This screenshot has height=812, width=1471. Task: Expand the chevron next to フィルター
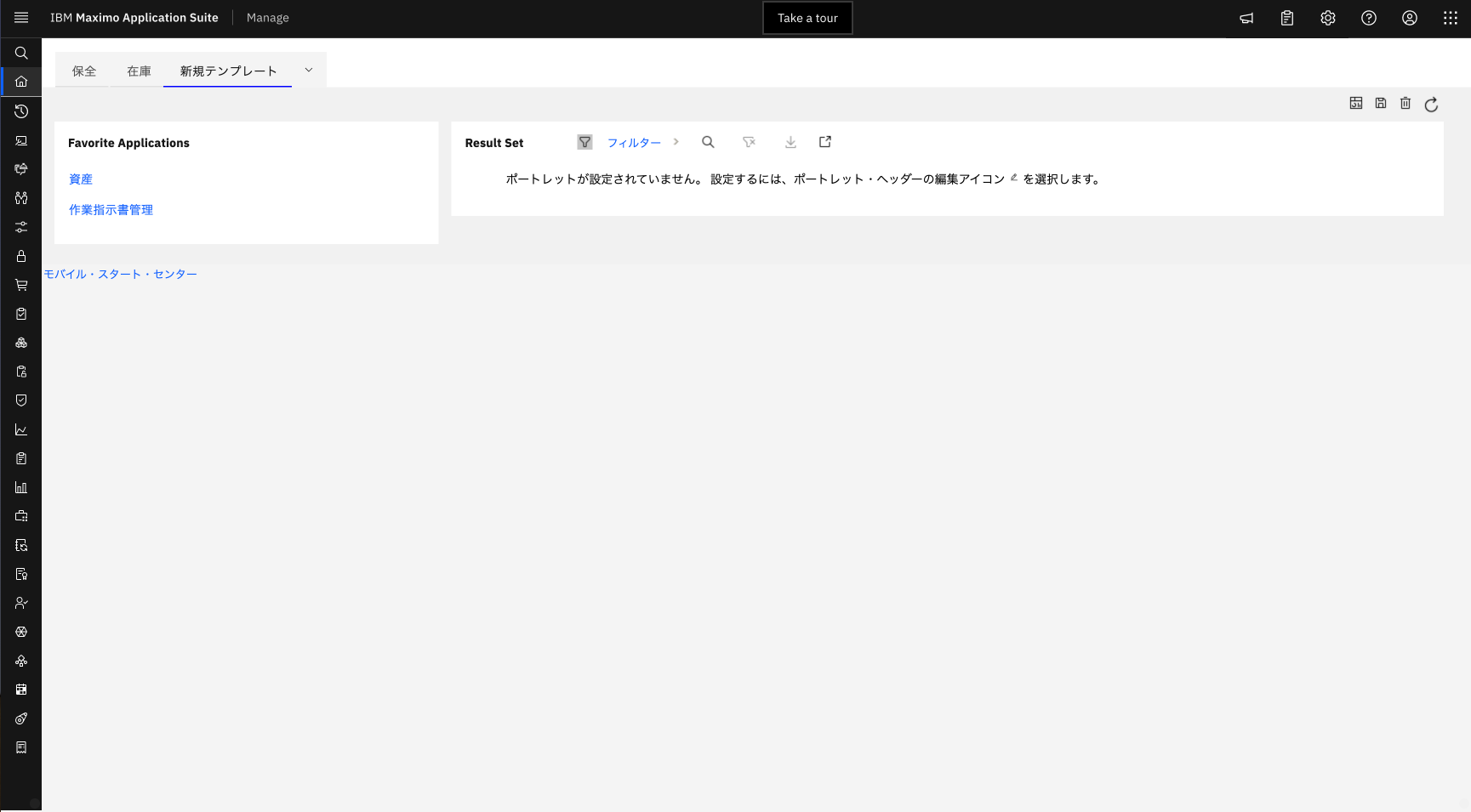[x=676, y=142]
